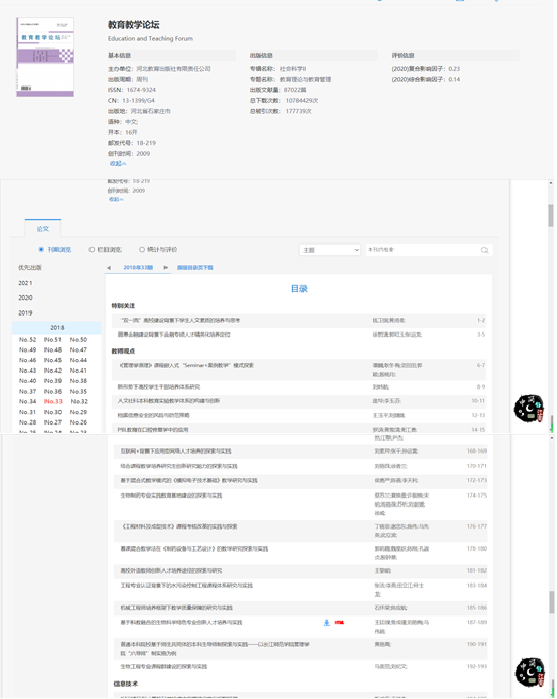This screenshot has width=557, height=699.
Task: Open issue No.52 of 2018
Action: 27,340
